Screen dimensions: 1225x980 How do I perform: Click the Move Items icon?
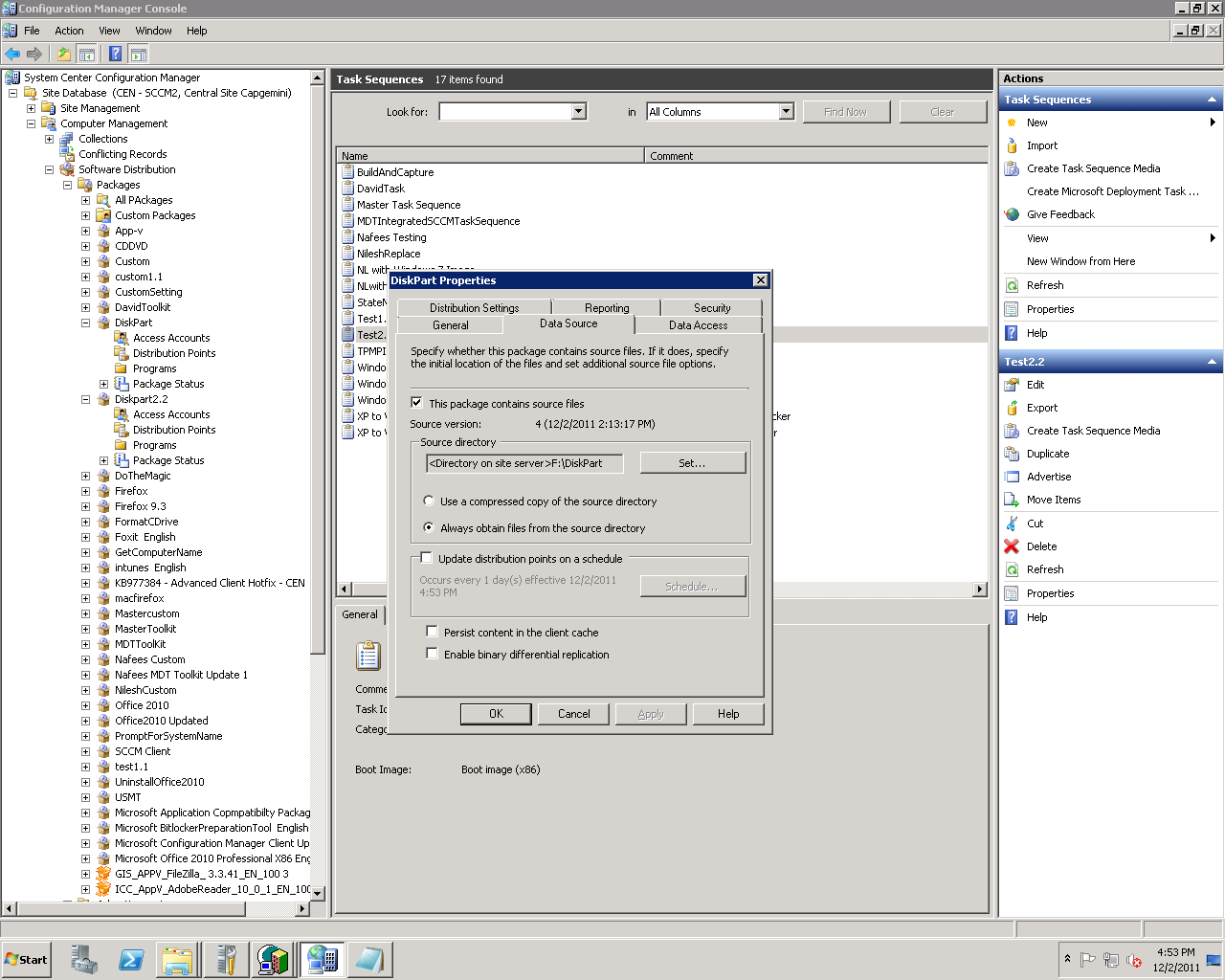click(1012, 500)
